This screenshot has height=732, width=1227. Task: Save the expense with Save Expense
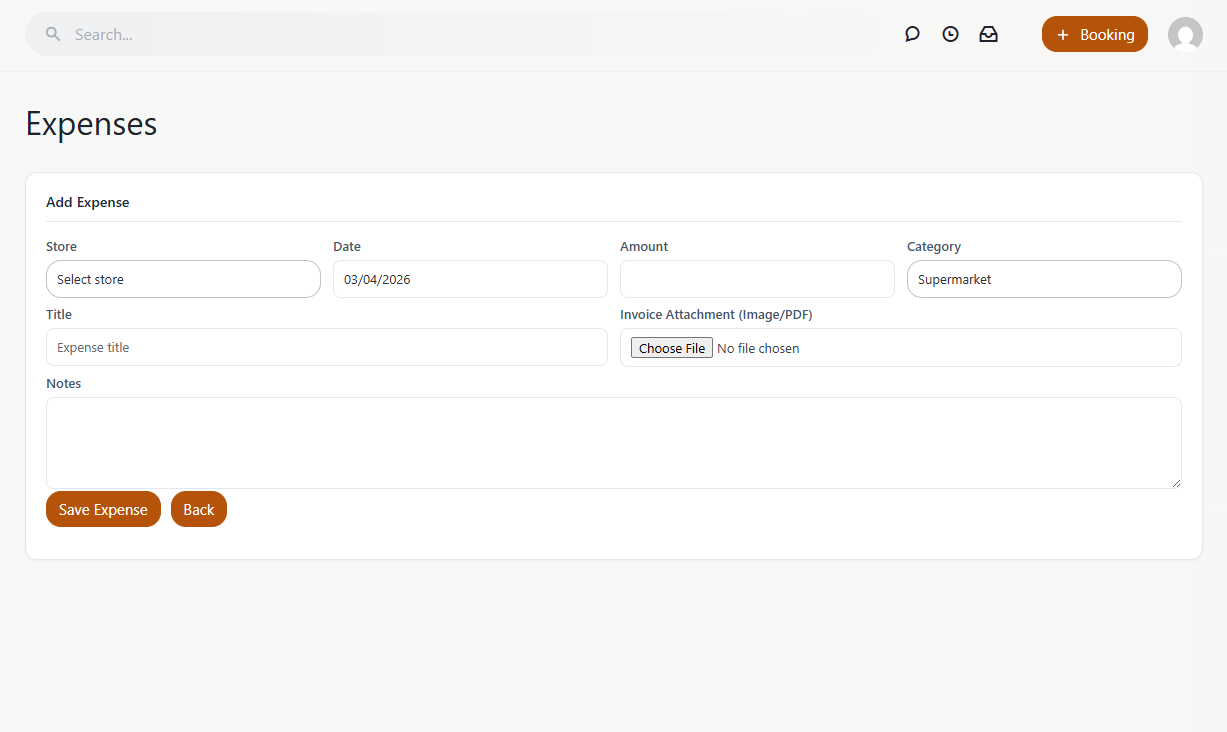pyautogui.click(x=103, y=509)
